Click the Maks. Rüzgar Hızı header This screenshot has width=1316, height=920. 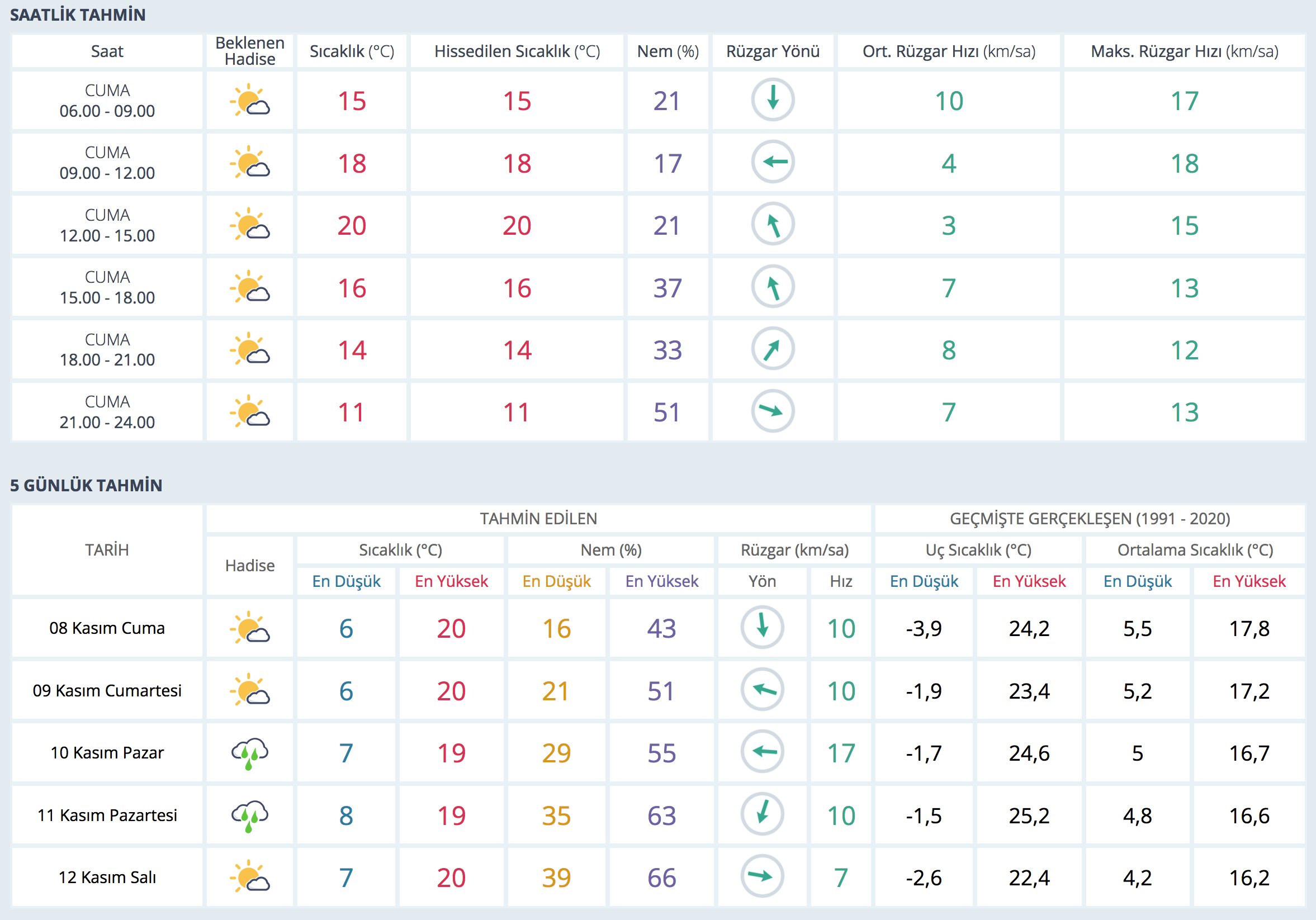click(x=1184, y=51)
